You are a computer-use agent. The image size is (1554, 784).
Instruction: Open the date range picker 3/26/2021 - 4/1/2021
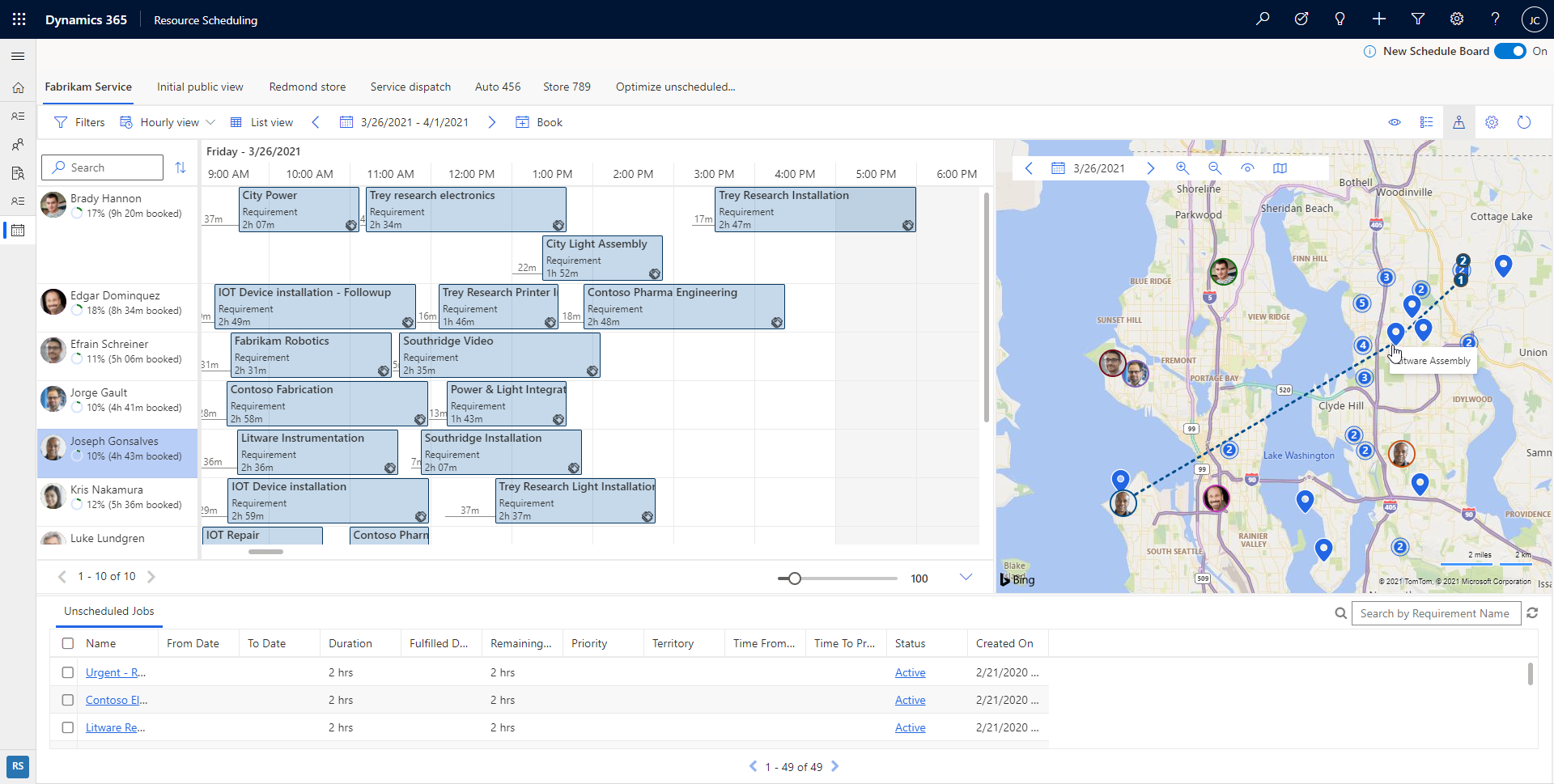pos(404,122)
